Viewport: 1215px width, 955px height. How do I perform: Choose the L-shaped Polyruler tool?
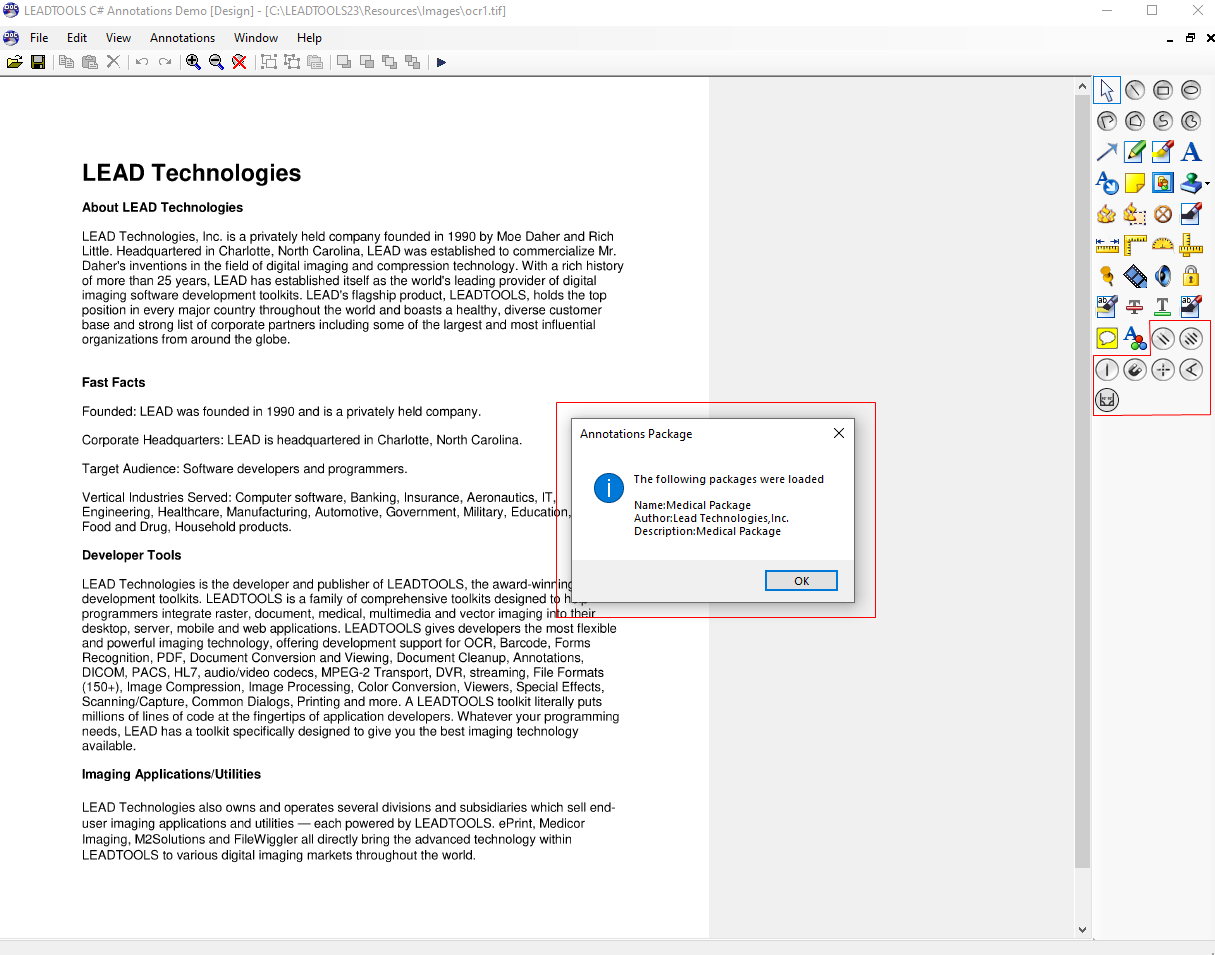click(x=1135, y=245)
